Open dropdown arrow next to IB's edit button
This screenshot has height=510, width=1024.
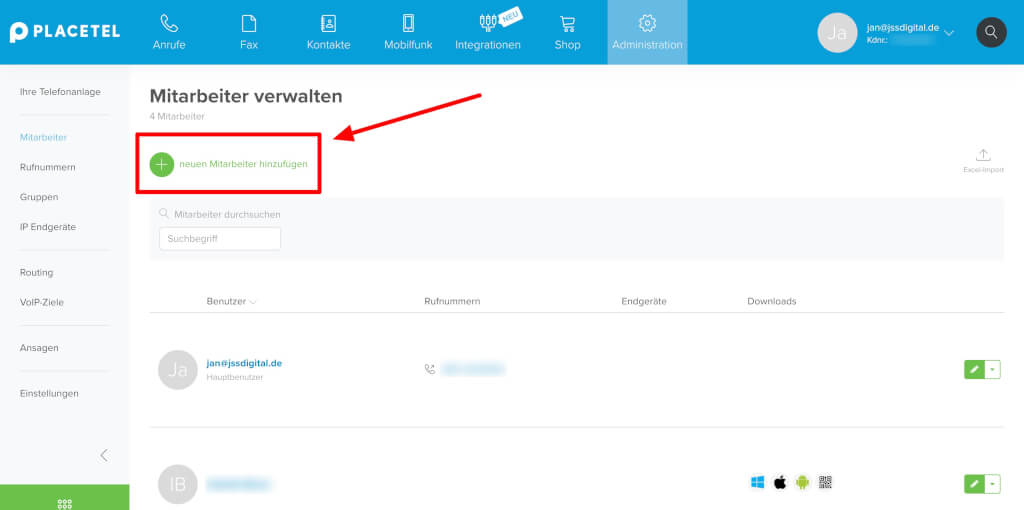tap(993, 484)
